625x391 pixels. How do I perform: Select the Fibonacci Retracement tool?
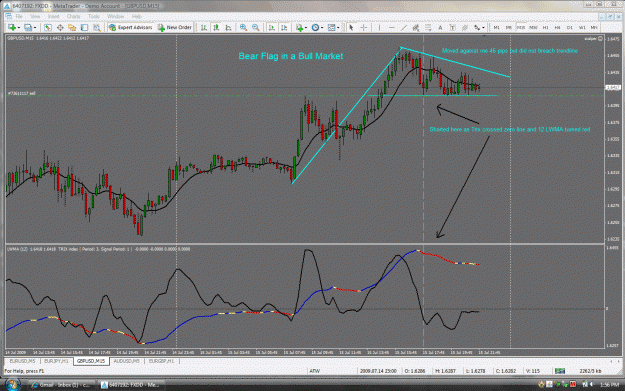[428, 28]
